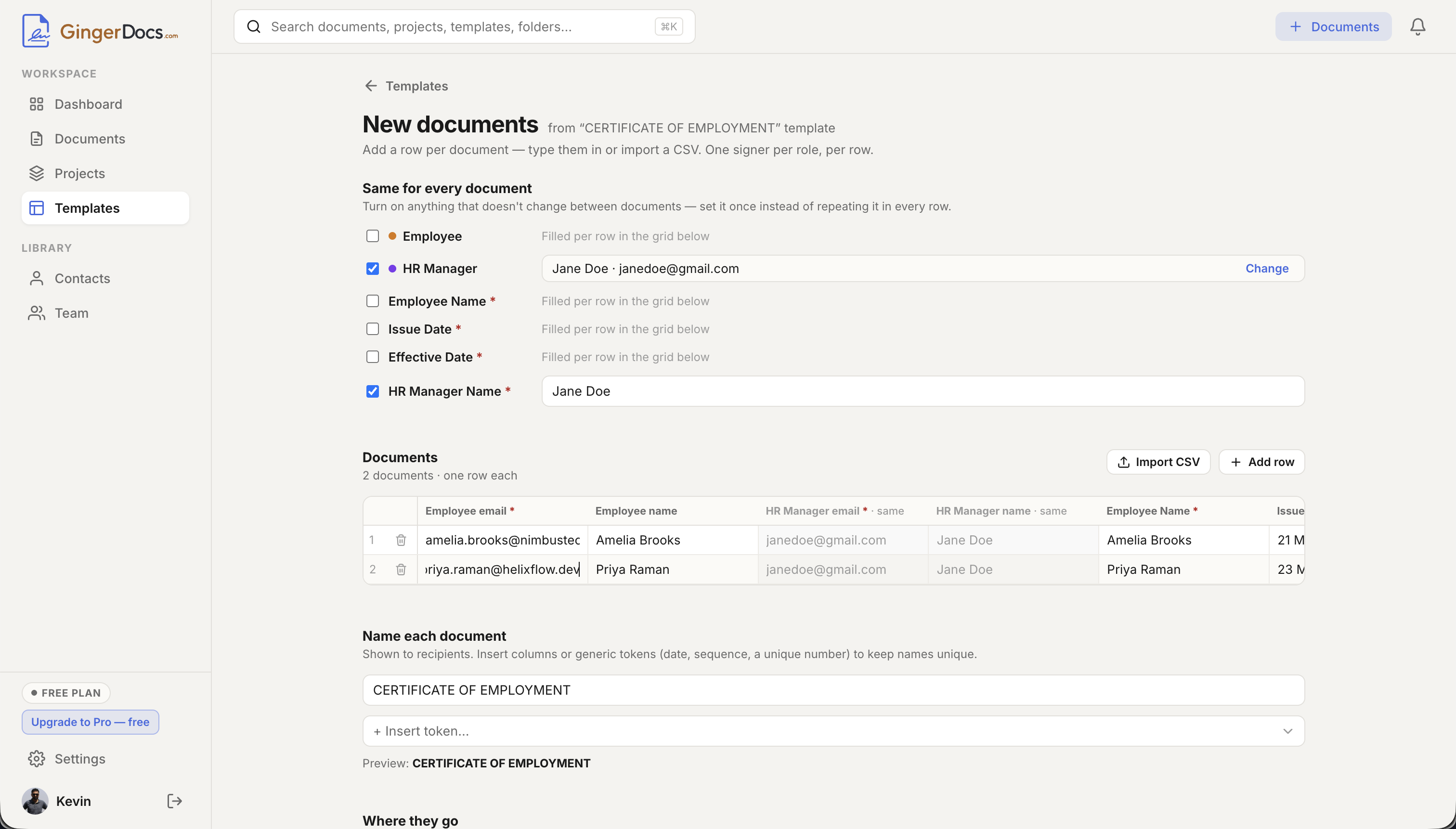Go to Documents in the sidebar
Image resolution: width=1456 pixels, height=829 pixels.
[x=105, y=139]
